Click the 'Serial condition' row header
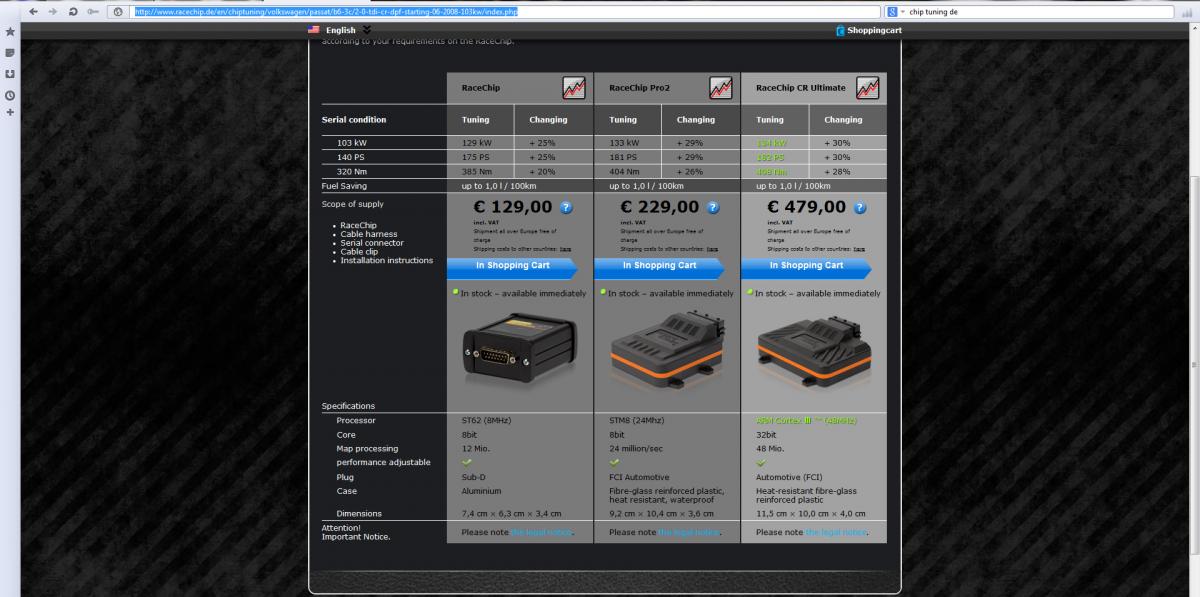1200x597 pixels. coord(354,120)
